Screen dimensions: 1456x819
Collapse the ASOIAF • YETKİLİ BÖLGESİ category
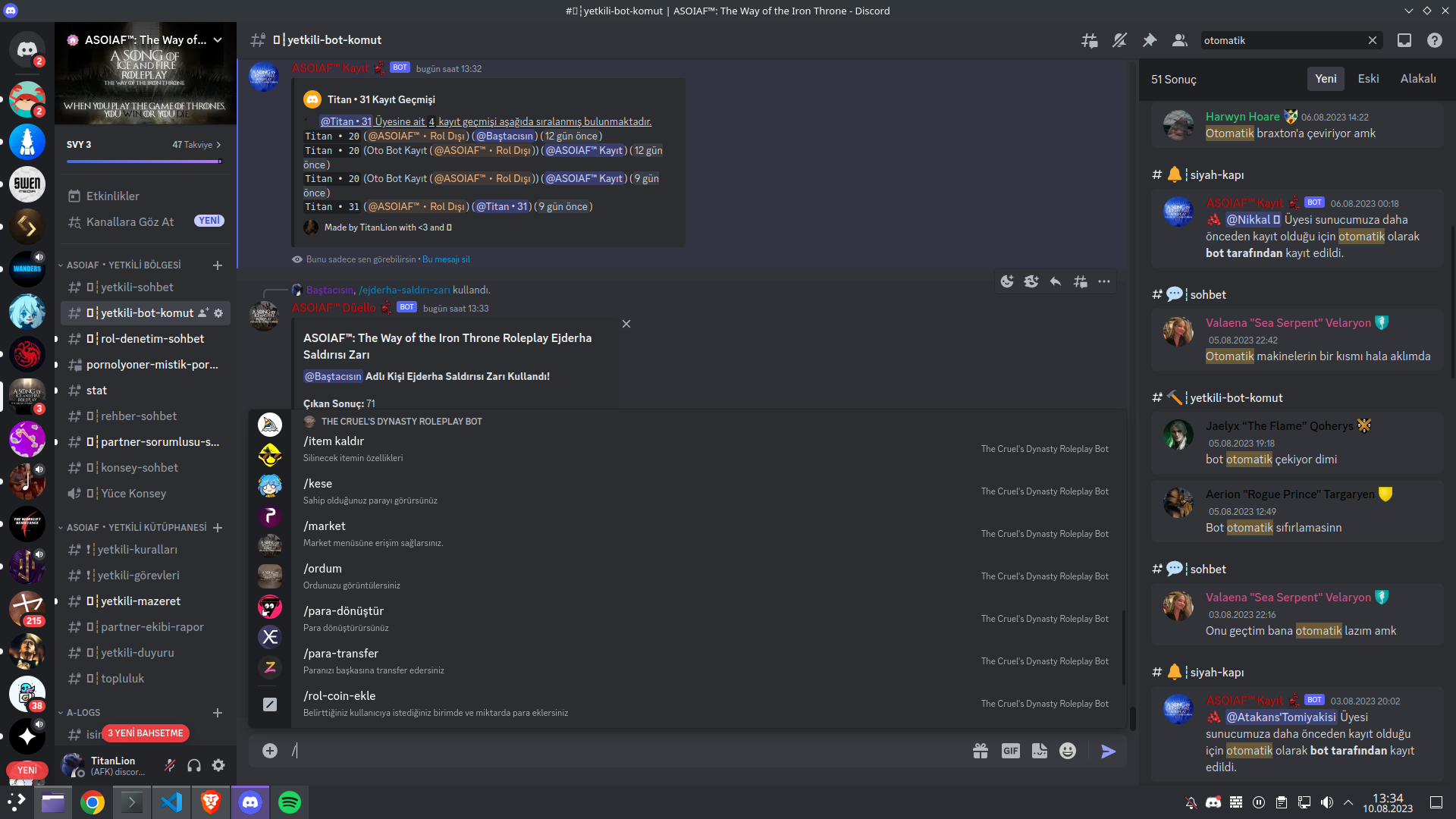coord(123,265)
